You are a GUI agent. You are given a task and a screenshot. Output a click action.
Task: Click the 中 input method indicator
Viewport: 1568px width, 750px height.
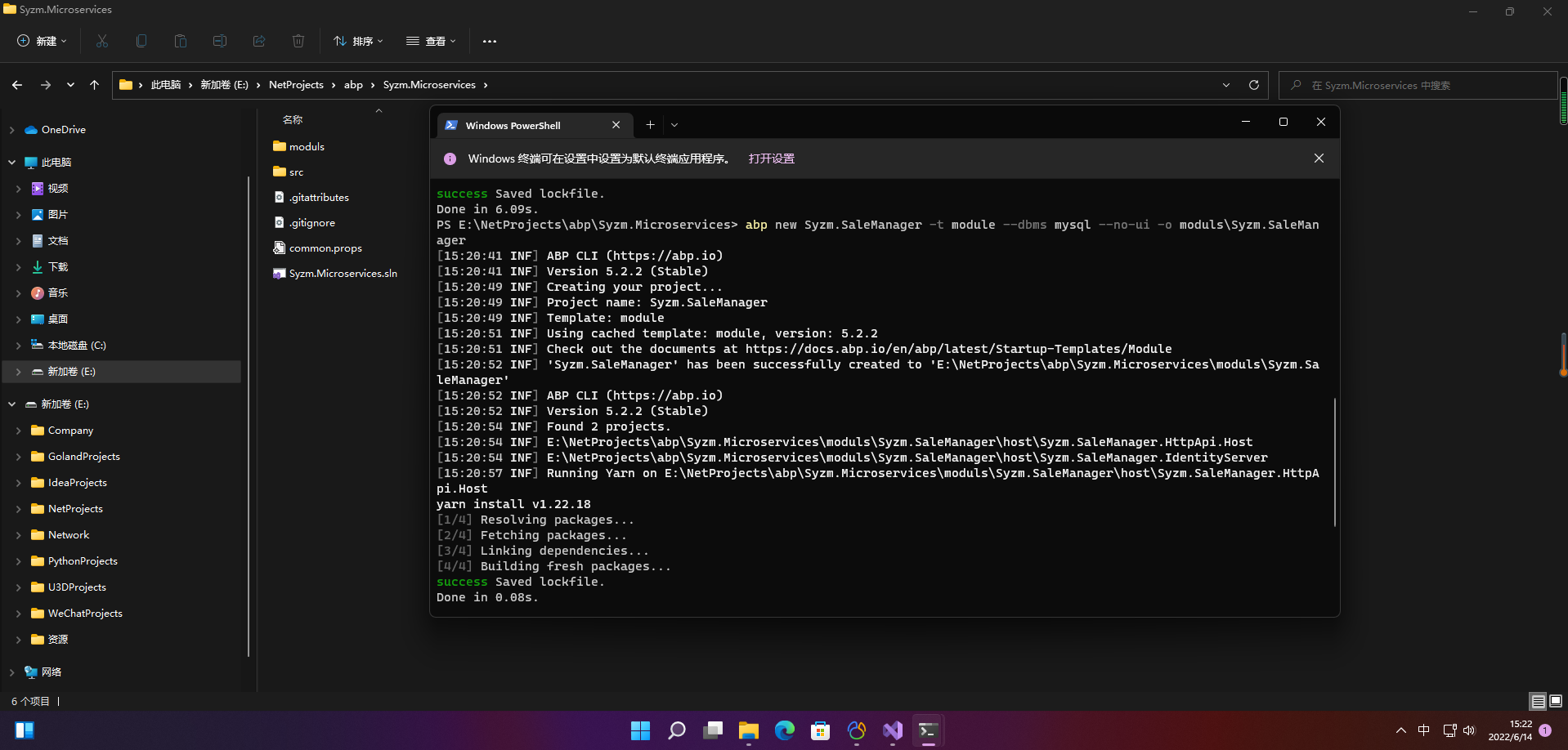(1424, 730)
